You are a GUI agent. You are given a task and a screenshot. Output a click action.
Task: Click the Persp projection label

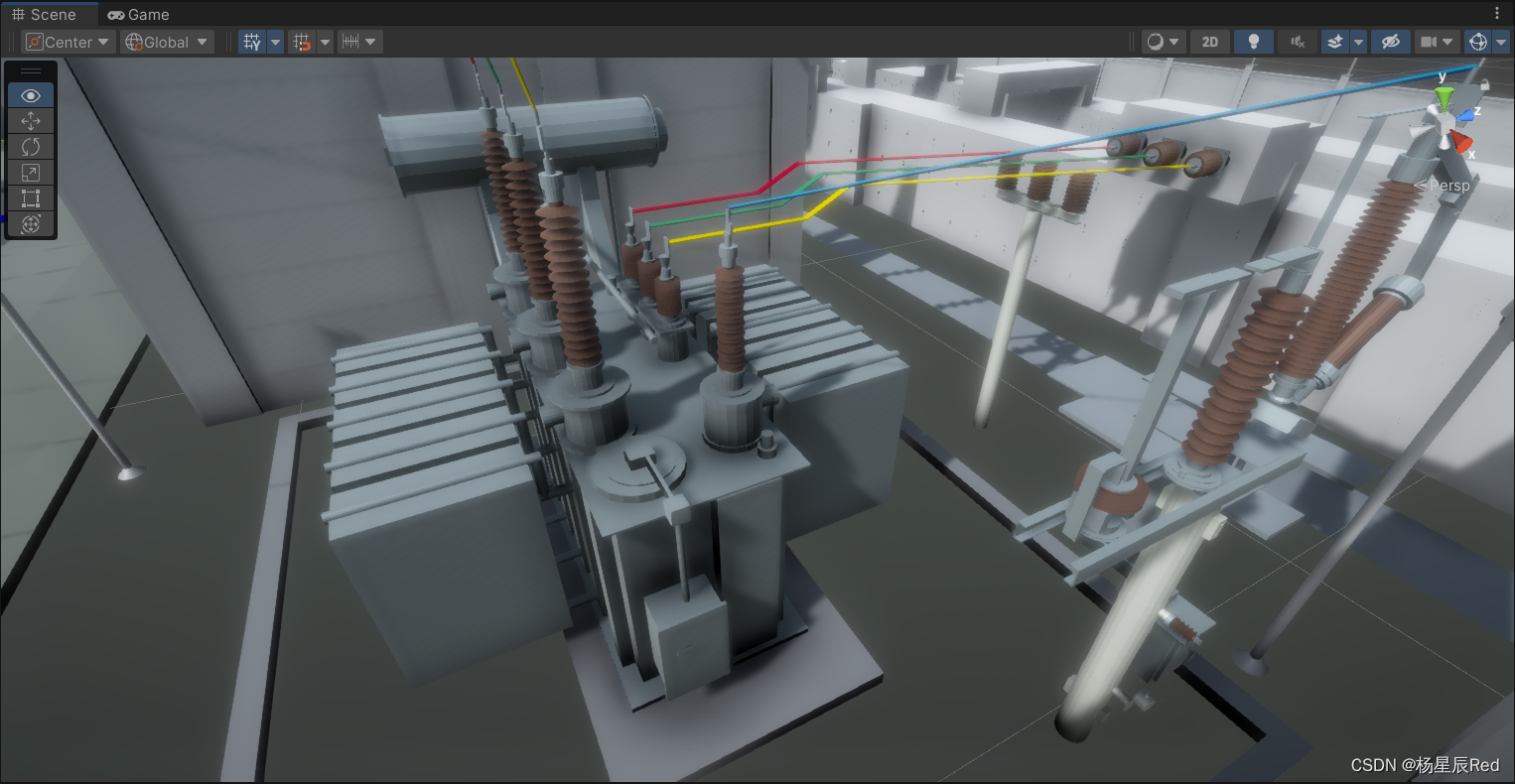click(1443, 186)
